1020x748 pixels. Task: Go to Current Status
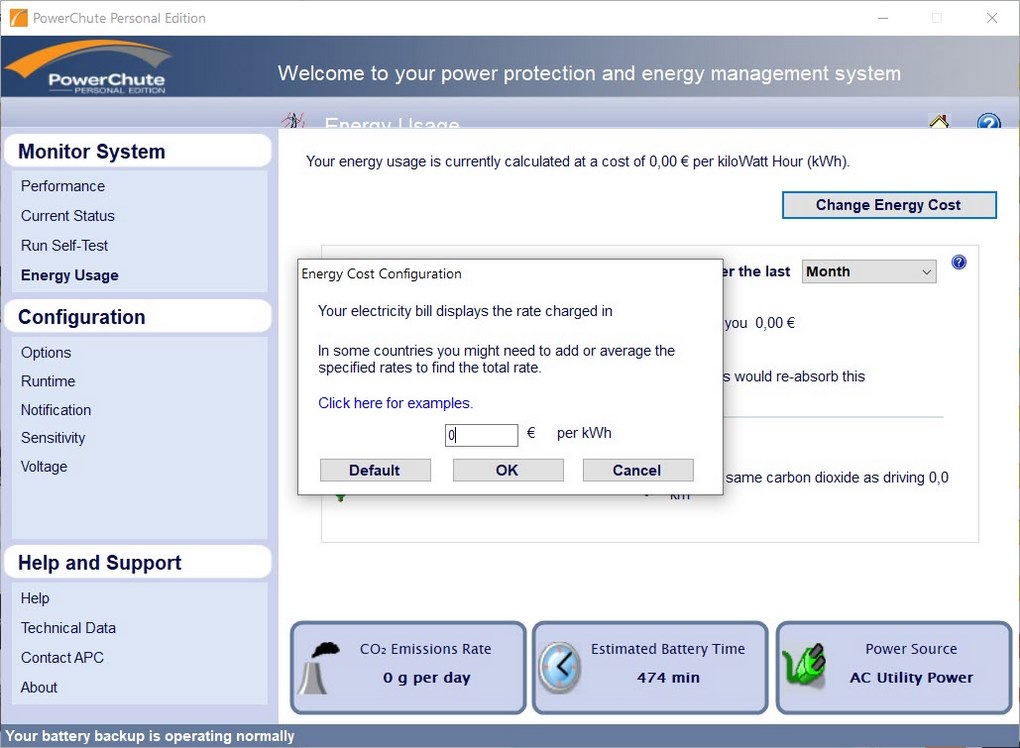[x=68, y=216]
